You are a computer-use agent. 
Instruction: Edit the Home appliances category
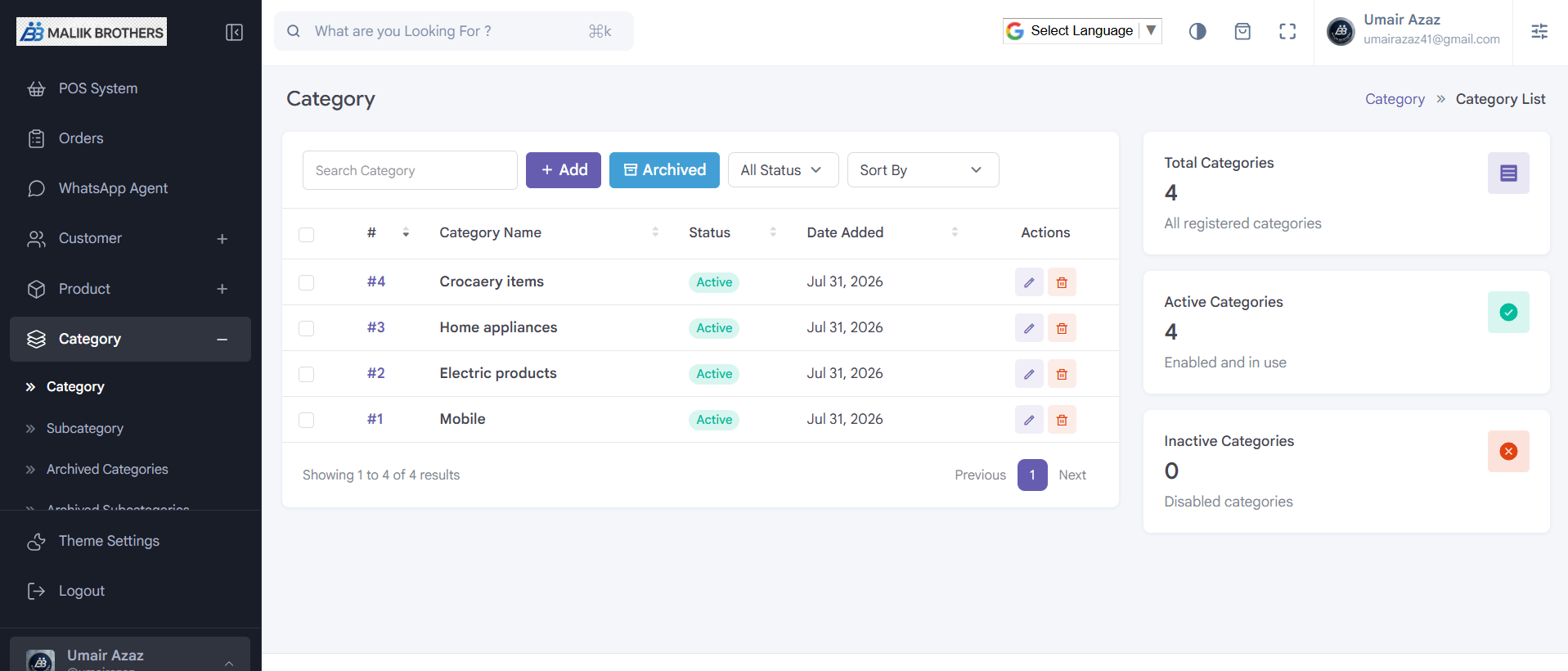click(x=1029, y=328)
